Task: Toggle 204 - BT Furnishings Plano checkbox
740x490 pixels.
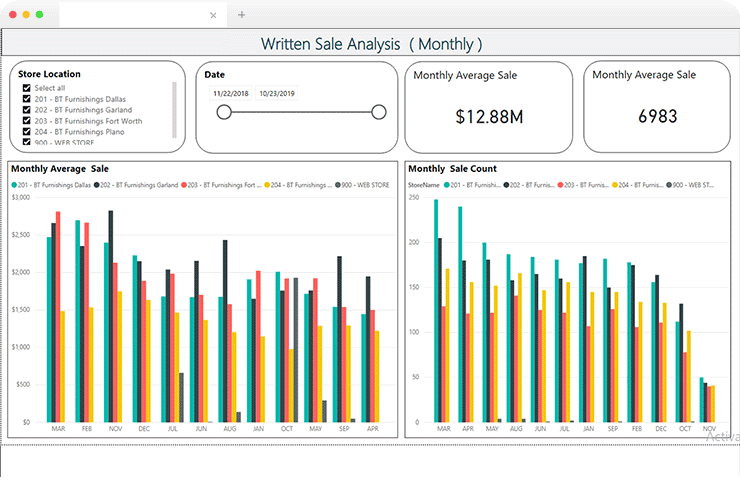Action: [x=27, y=131]
